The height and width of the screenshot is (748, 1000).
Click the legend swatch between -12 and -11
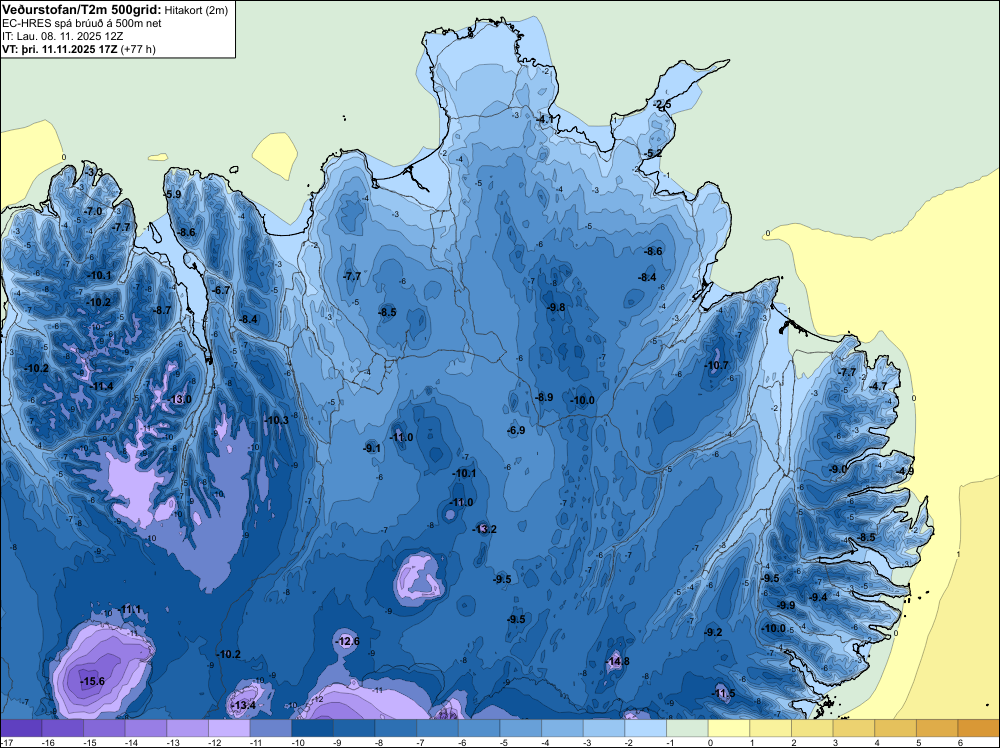pyautogui.click(x=229, y=728)
